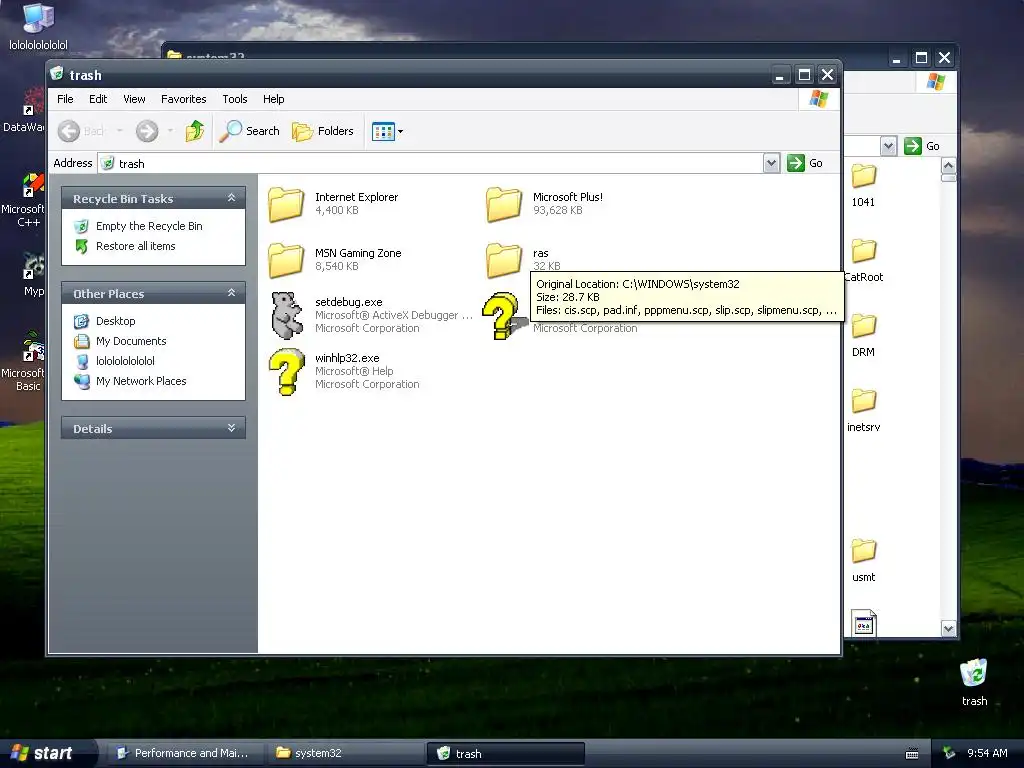Screen dimensions: 1024x768
Task: Go to Desktop in Other Places
Action: coord(116,321)
